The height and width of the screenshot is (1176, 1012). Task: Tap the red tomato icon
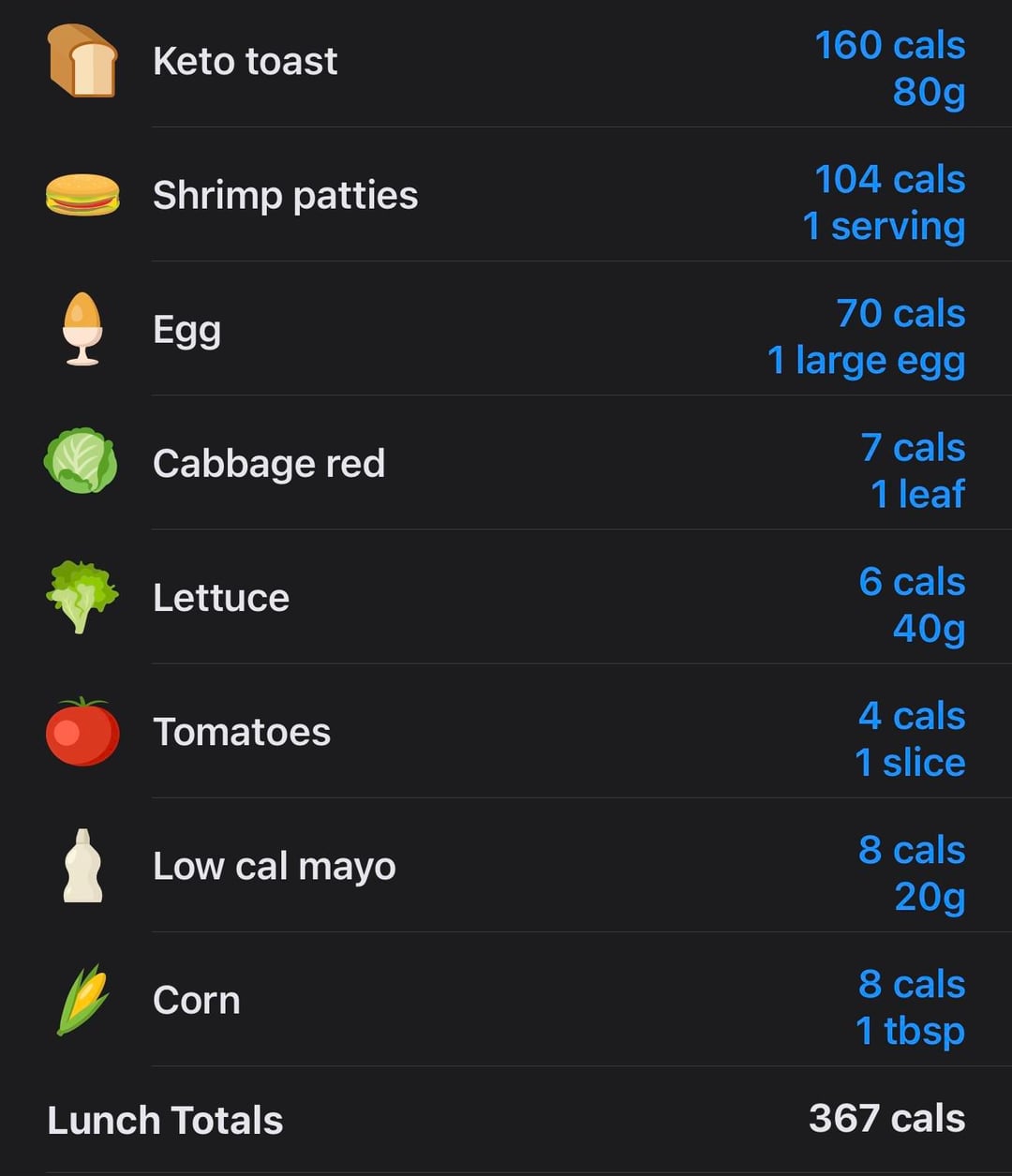tap(82, 732)
